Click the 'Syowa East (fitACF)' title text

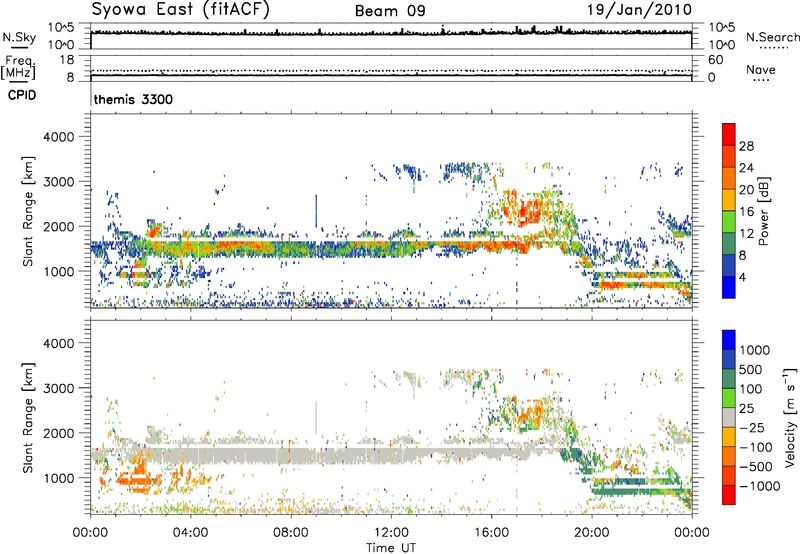coord(180,9)
